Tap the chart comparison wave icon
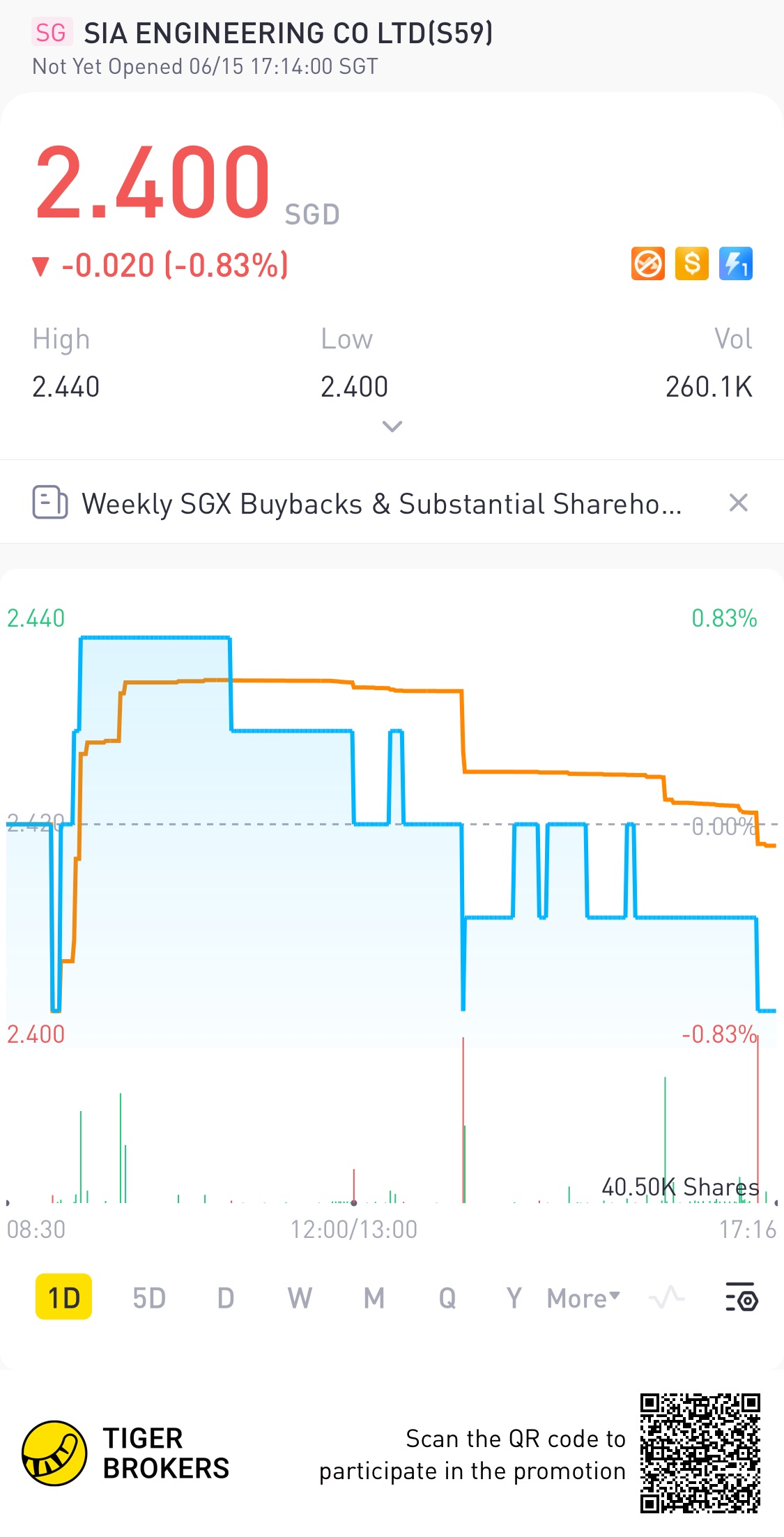The image size is (784, 1537). 666,1298
